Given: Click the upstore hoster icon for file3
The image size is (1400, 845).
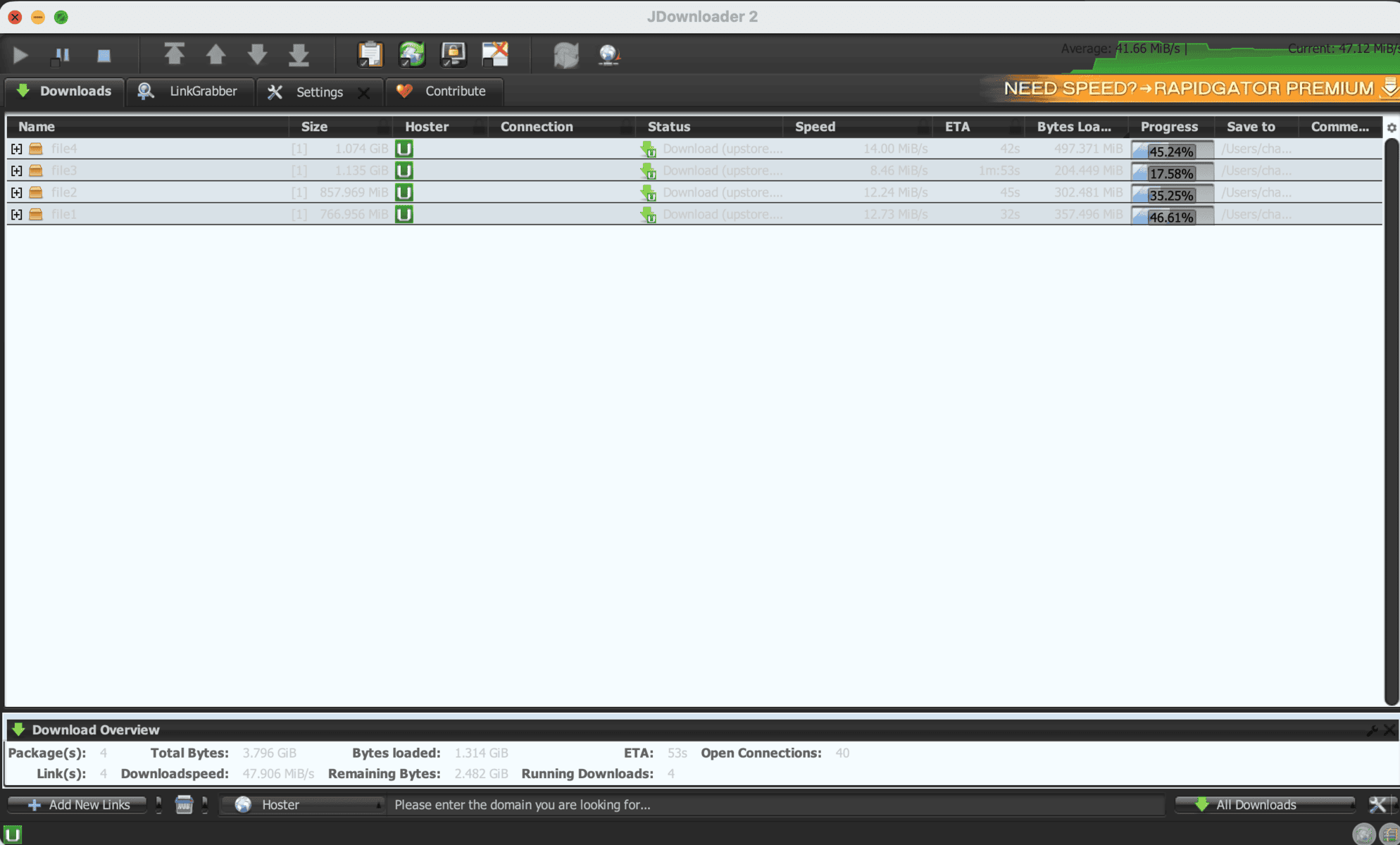Looking at the screenshot, I should pos(404,170).
